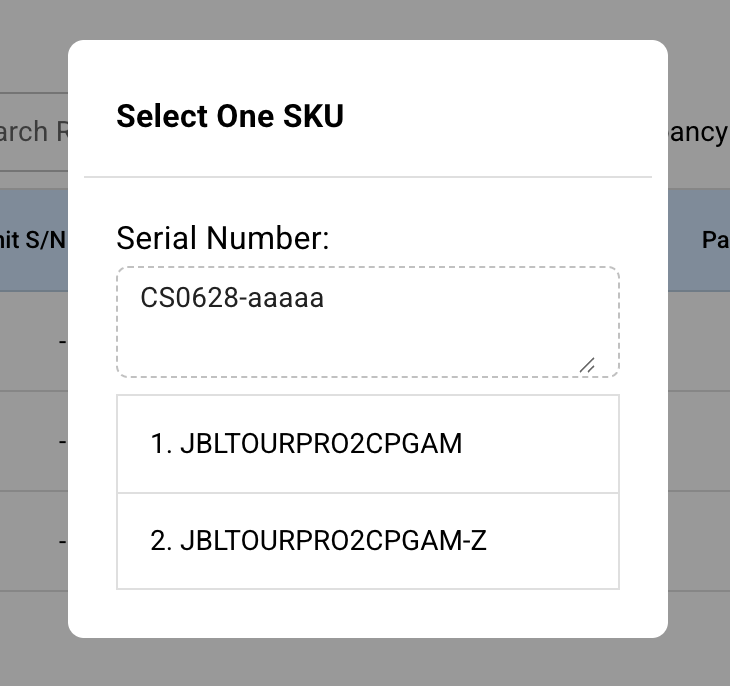Click first row dash under Unit S/N
Screen dimensions: 730x686
pos(62,341)
